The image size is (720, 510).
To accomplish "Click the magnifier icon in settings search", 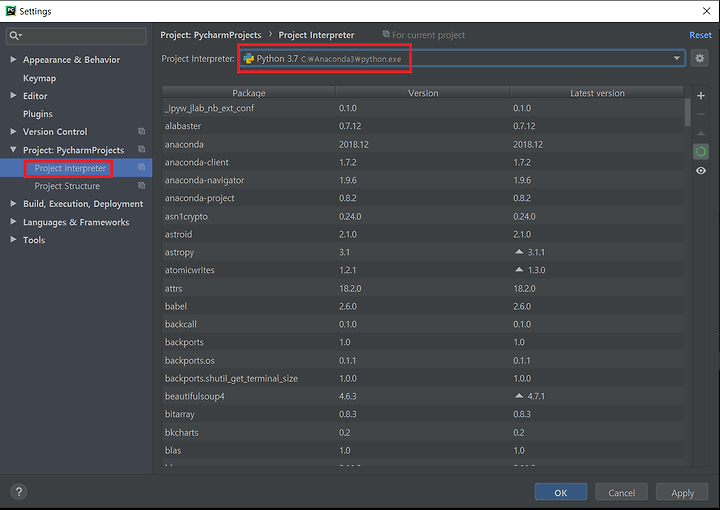I will coord(15,35).
